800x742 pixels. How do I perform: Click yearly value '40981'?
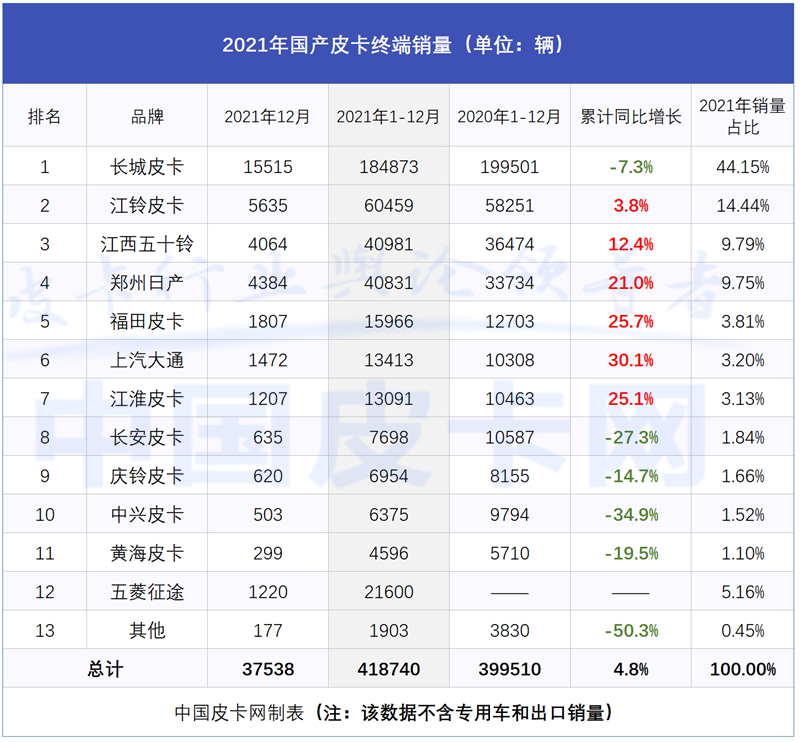388,244
